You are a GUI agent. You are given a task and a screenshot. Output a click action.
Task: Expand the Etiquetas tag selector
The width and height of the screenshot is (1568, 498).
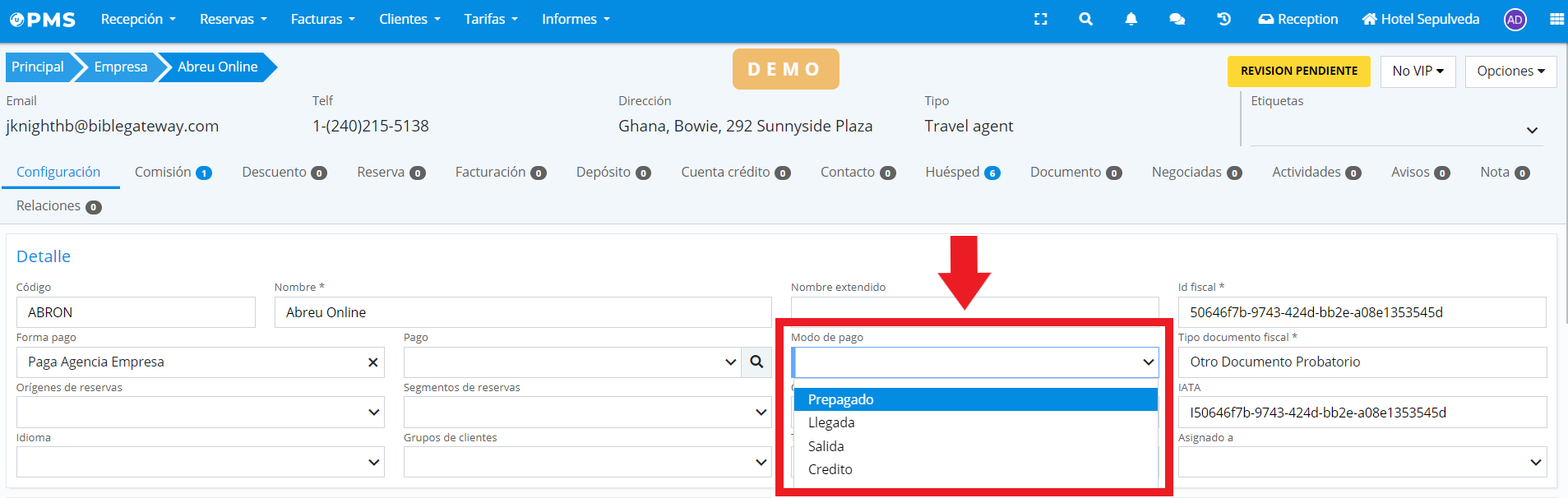1532,131
